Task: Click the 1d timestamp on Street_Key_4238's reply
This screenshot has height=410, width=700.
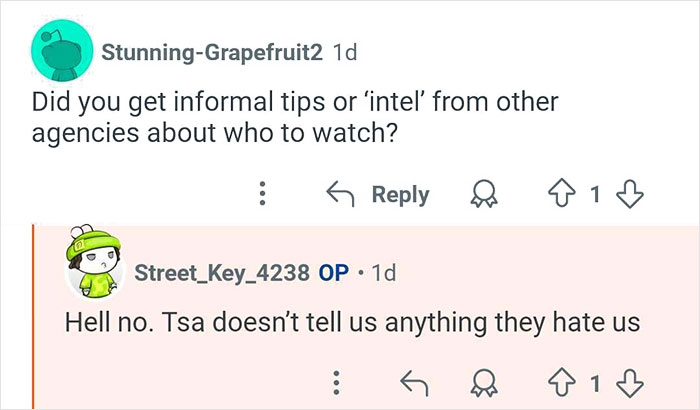Action: tap(382, 273)
